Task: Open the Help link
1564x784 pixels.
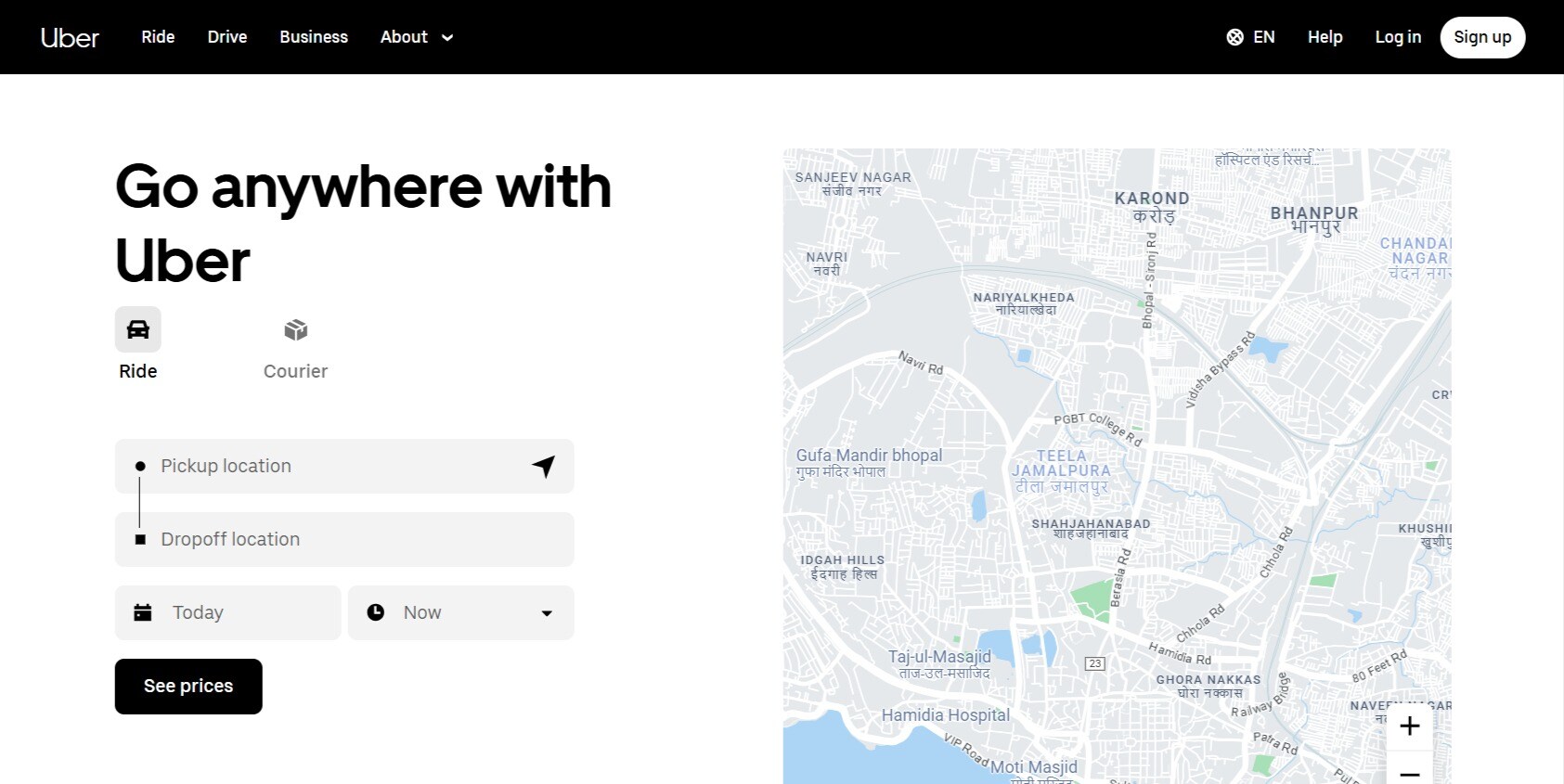Action: 1325,37
